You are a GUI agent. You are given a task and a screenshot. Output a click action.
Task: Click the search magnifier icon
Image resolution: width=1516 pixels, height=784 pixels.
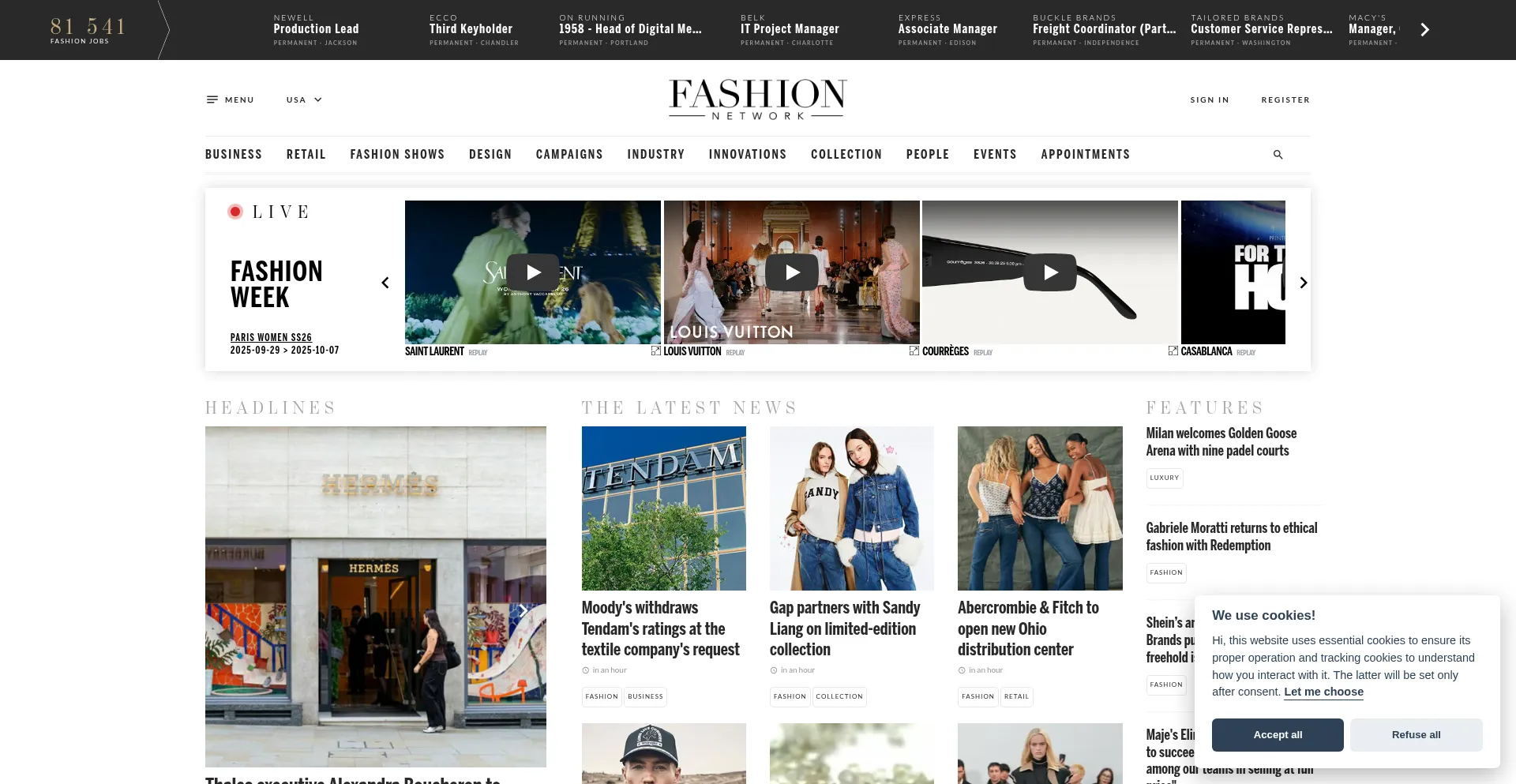pos(1278,155)
